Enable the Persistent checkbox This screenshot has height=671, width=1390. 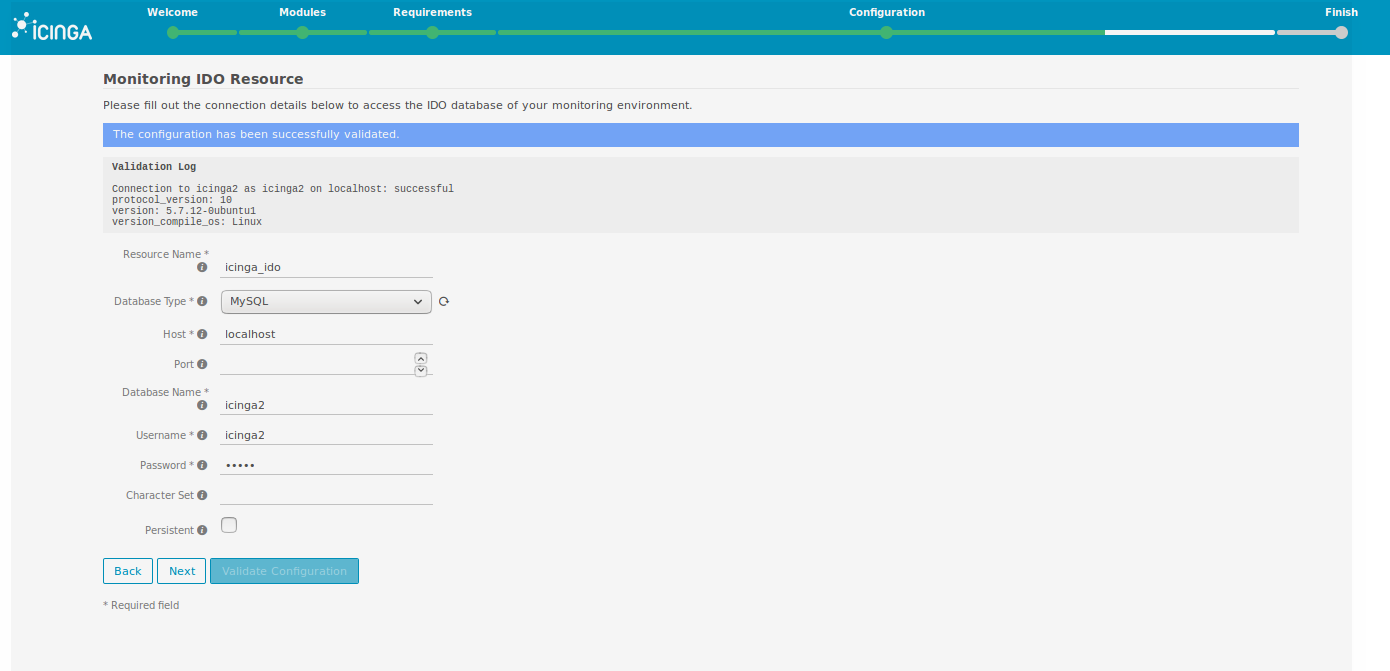[x=229, y=525]
